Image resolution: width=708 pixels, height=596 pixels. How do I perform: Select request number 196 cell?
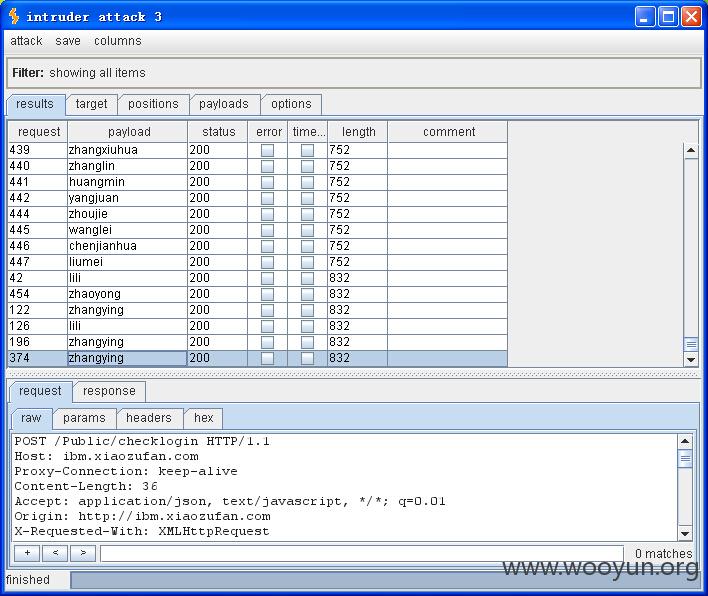pyautogui.click(x=38, y=342)
